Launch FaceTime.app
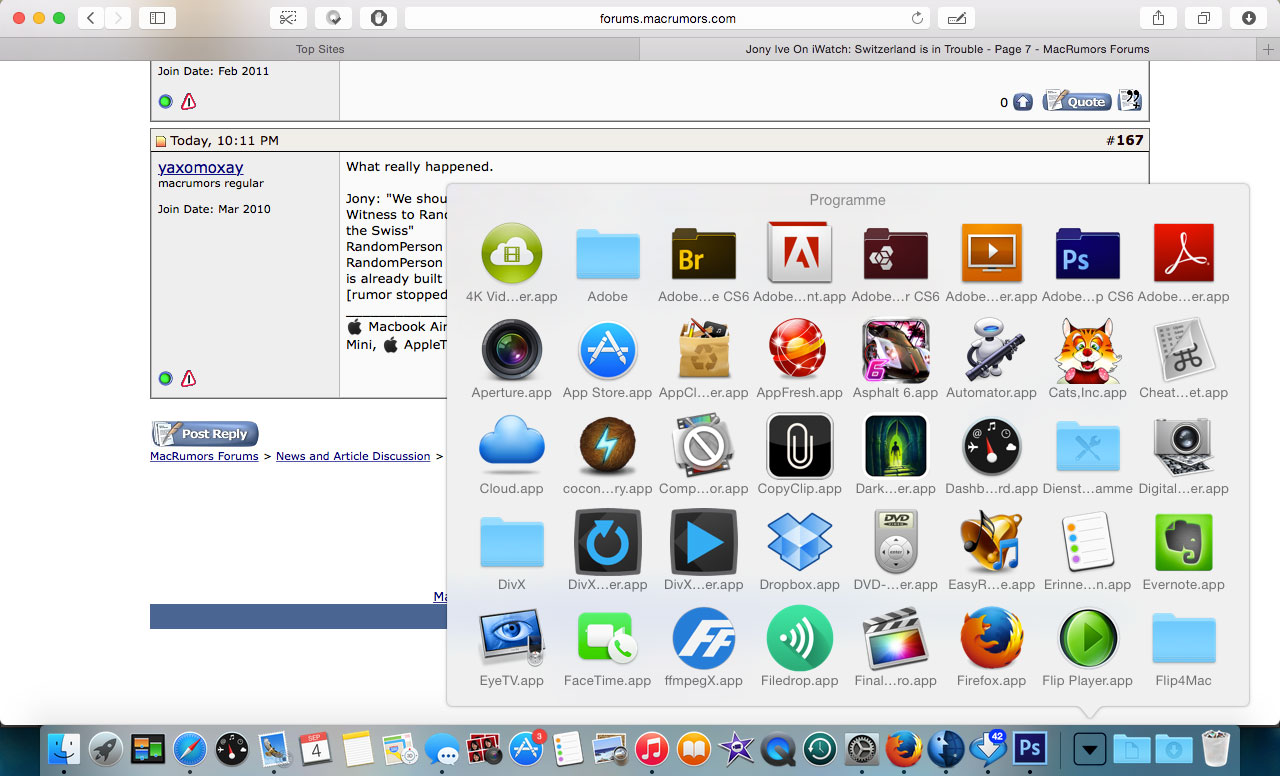The width and height of the screenshot is (1280, 776). click(x=608, y=637)
